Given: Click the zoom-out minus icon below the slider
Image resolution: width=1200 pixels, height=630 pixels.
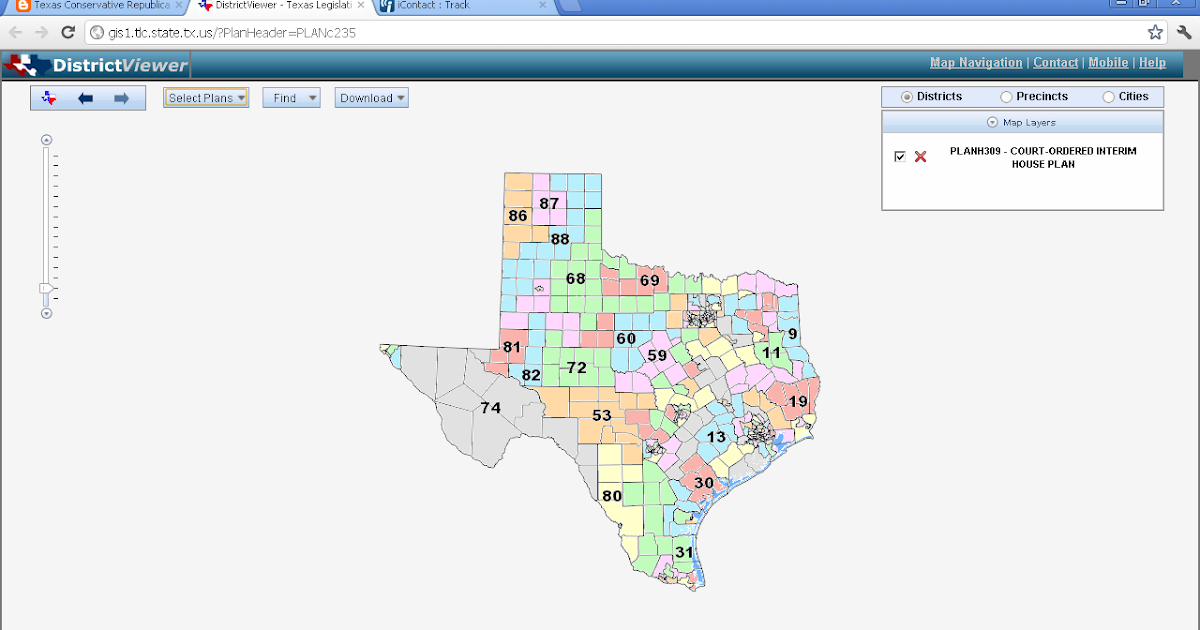Looking at the screenshot, I should (x=45, y=313).
